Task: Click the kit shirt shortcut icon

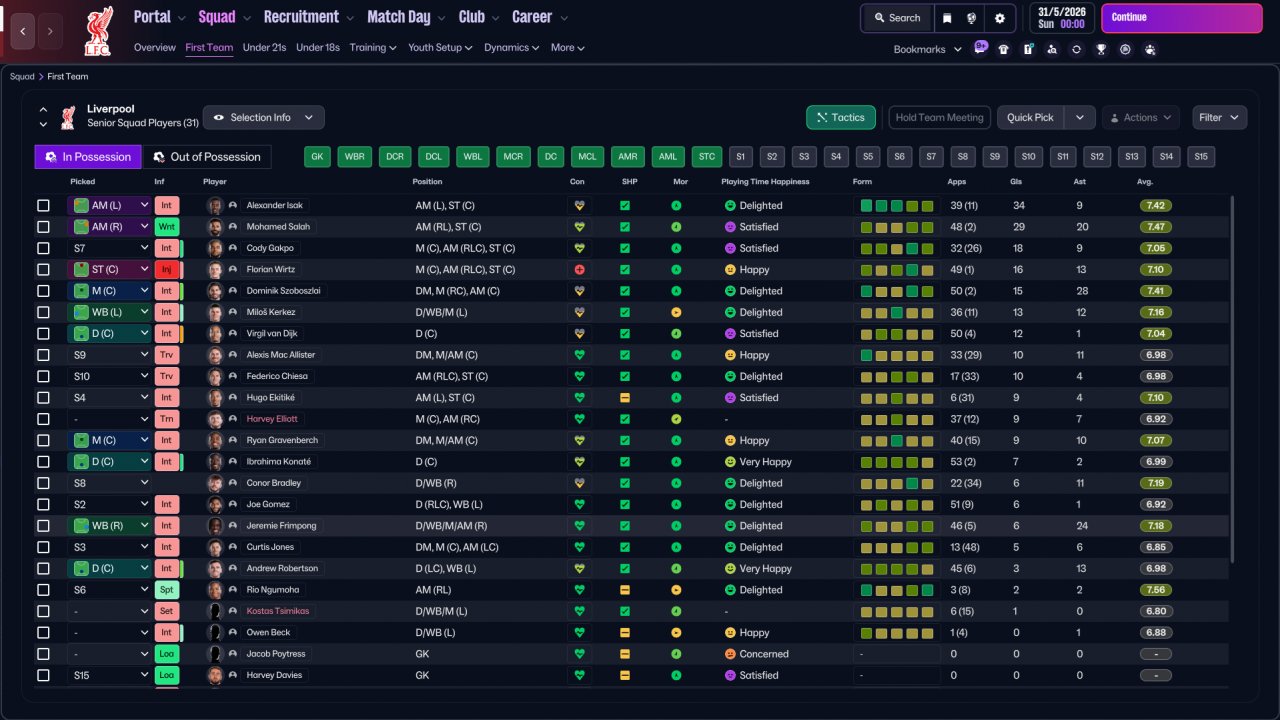Action: click(x=1003, y=49)
